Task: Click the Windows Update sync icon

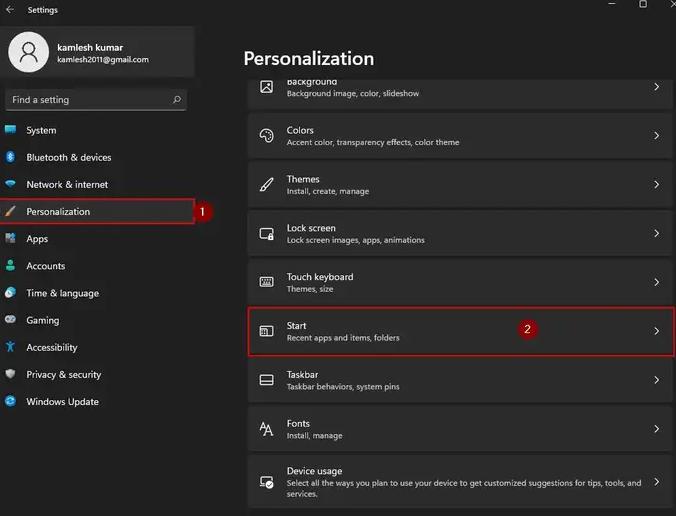Action: point(10,401)
